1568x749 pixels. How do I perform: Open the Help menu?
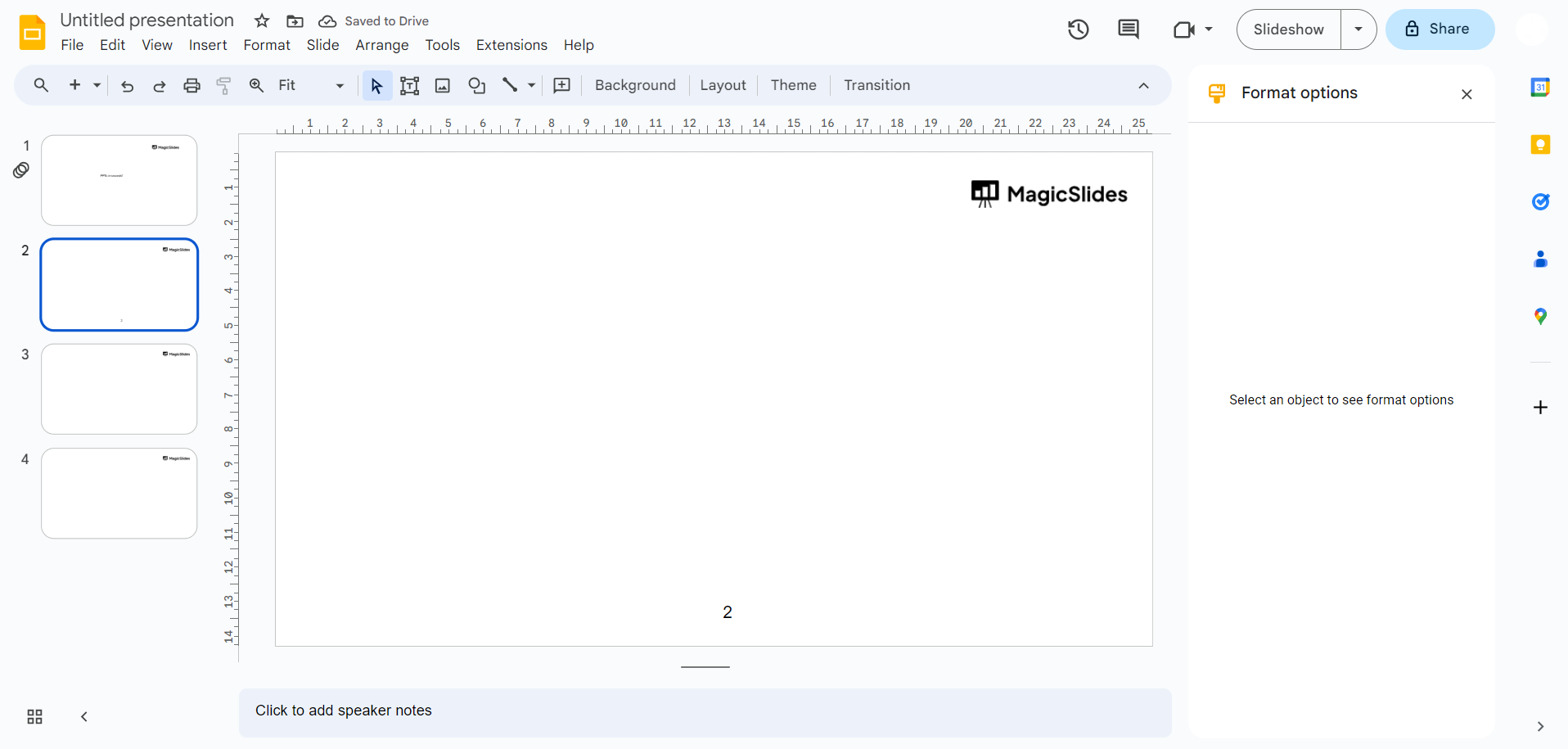click(x=579, y=45)
